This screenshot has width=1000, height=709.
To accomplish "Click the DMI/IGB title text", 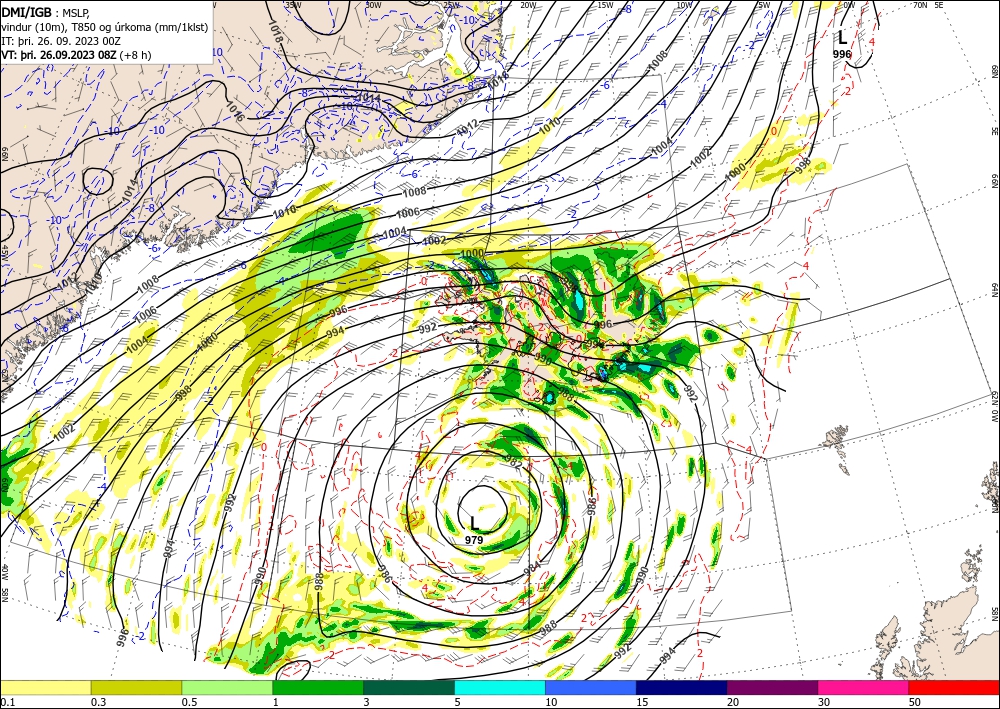I will 26,12.
